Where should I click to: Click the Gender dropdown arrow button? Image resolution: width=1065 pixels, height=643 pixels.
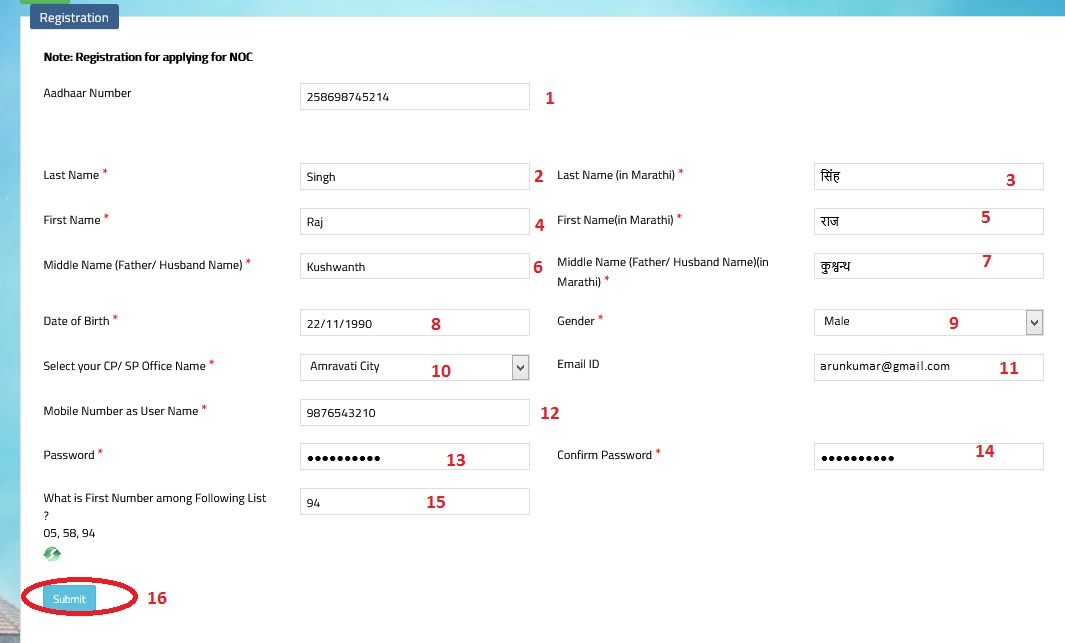point(1034,322)
